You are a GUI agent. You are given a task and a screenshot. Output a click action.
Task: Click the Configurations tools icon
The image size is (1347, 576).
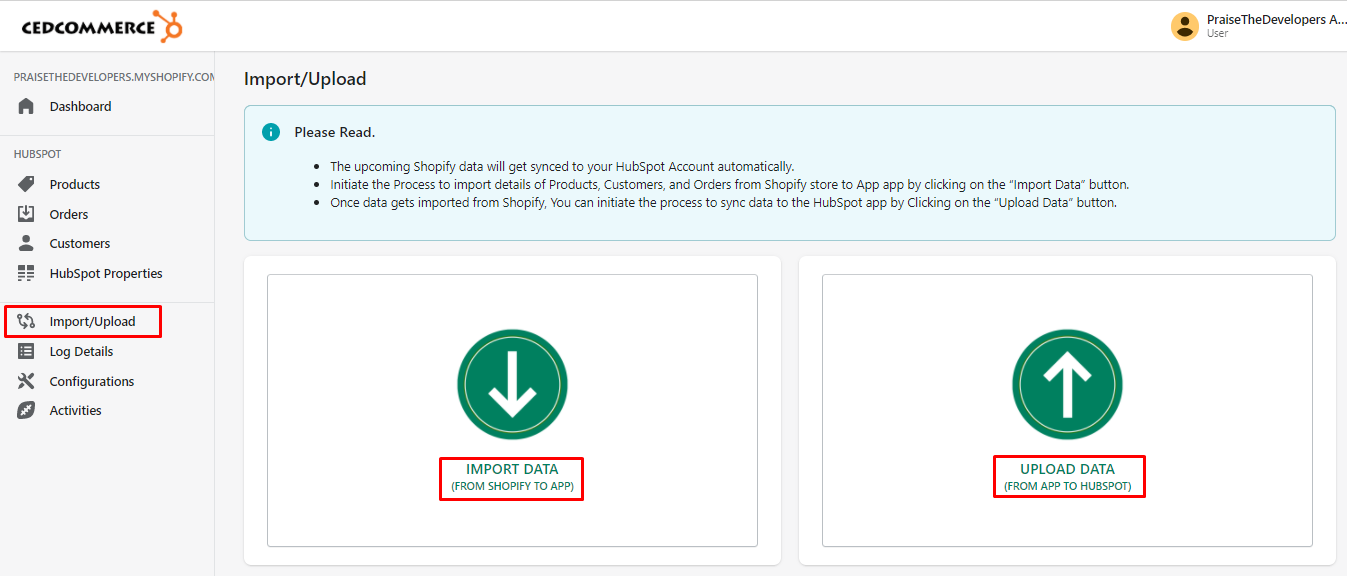point(27,381)
